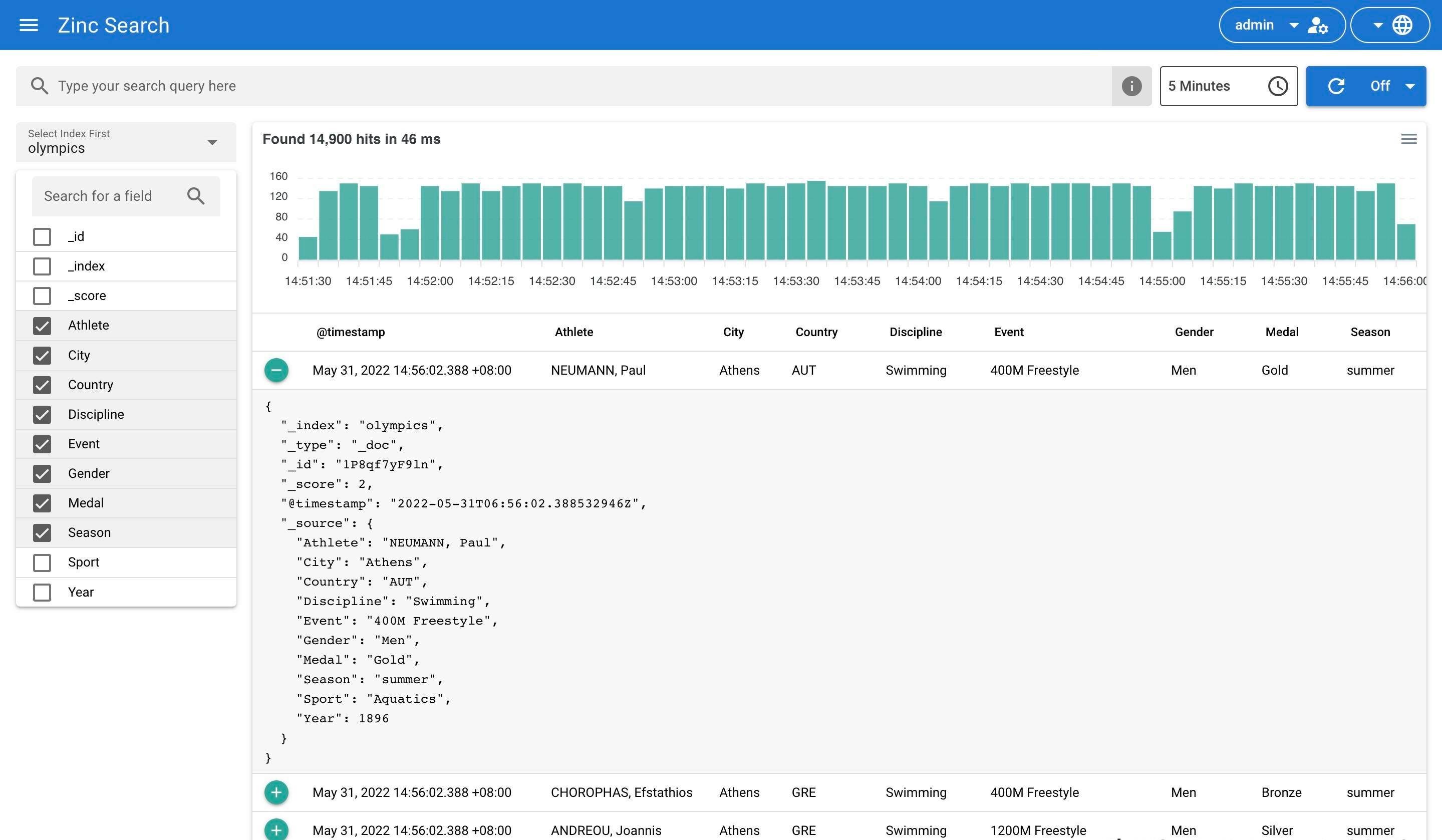Click the Gender column header
This screenshot has height=840, width=1442.
click(1194, 332)
